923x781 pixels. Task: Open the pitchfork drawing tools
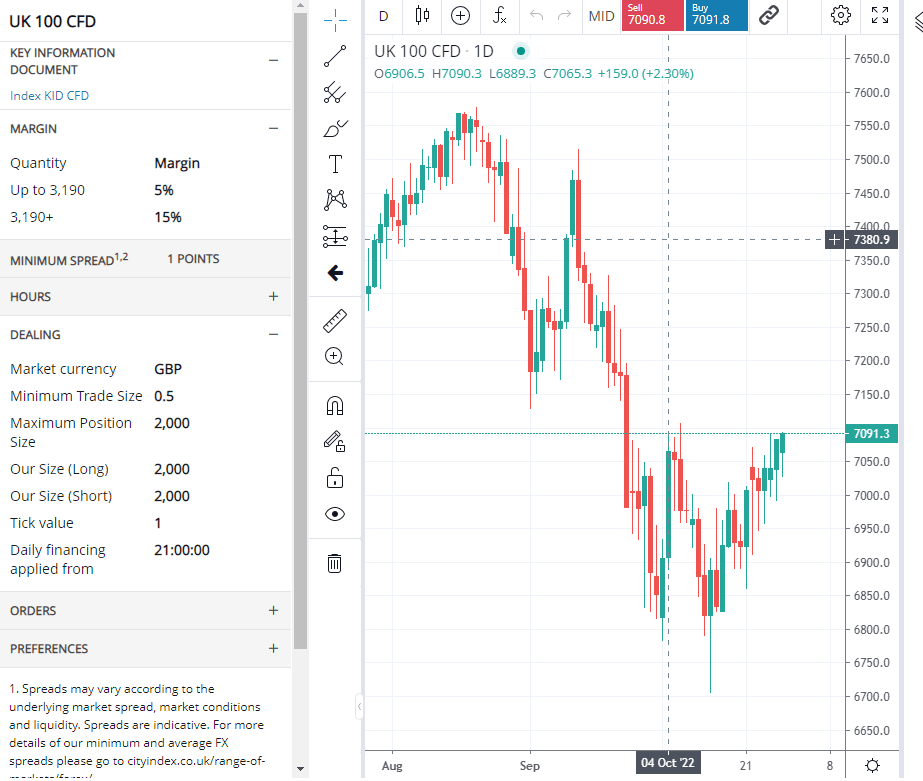(335, 93)
